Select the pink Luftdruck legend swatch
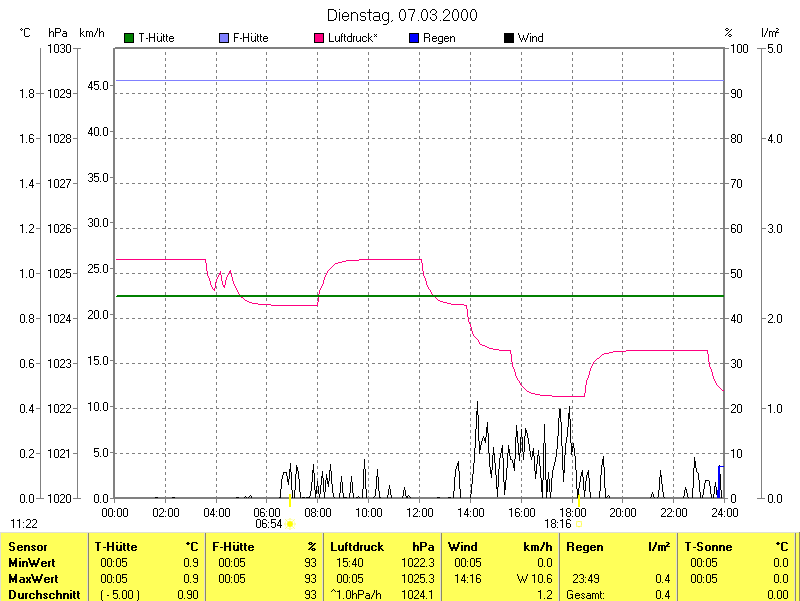Image resolution: width=800 pixels, height=601 pixels. (320, 38)
